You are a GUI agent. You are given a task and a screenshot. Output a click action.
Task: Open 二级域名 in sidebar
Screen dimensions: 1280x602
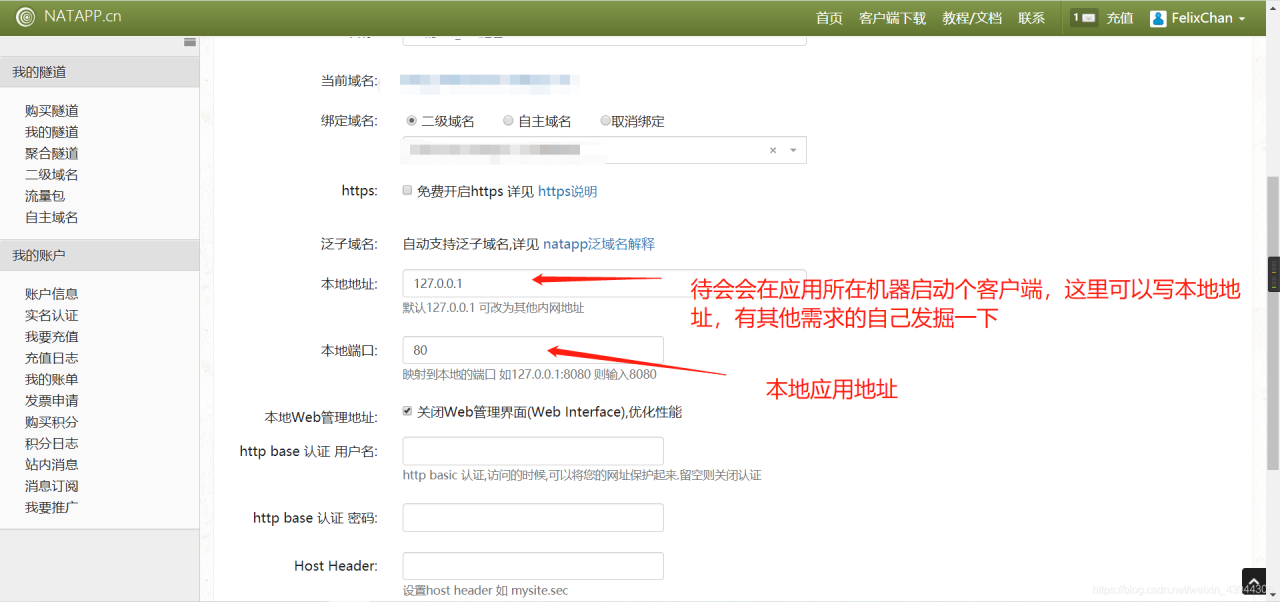[x=52, y=175]
